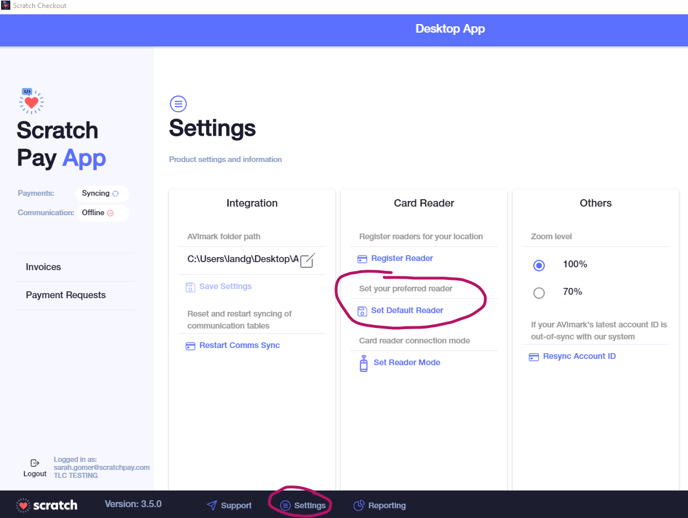This screenshot has height=518, width=688.
Task: Click the Settings page header list icon
Action: 178,104
